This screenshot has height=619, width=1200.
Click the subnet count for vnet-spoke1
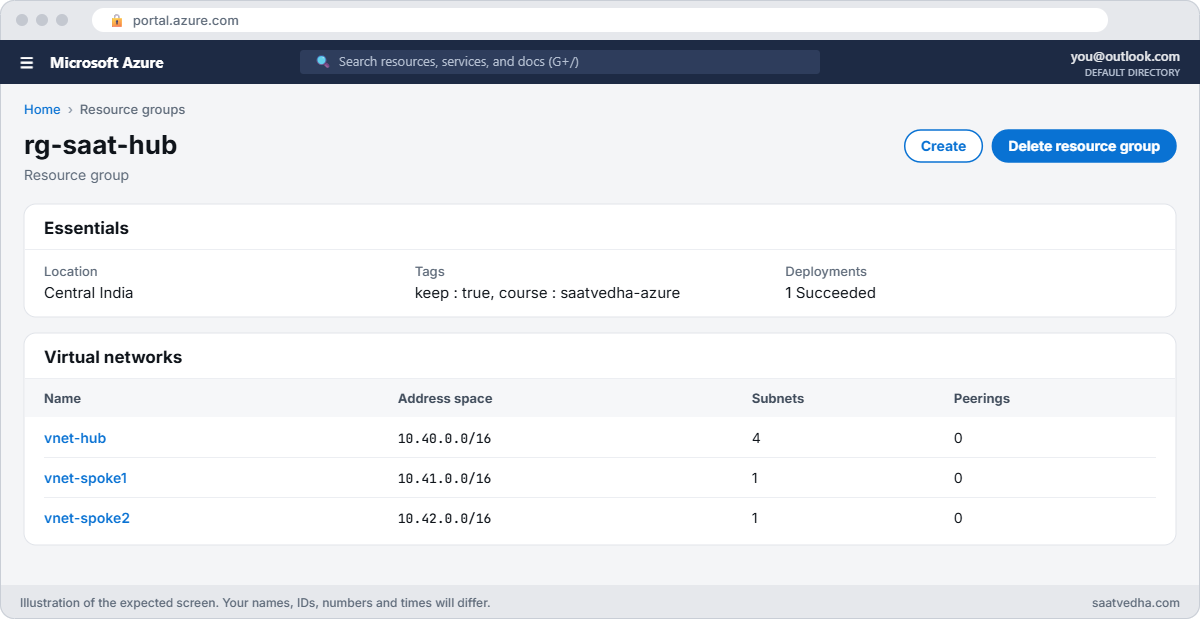755,478
